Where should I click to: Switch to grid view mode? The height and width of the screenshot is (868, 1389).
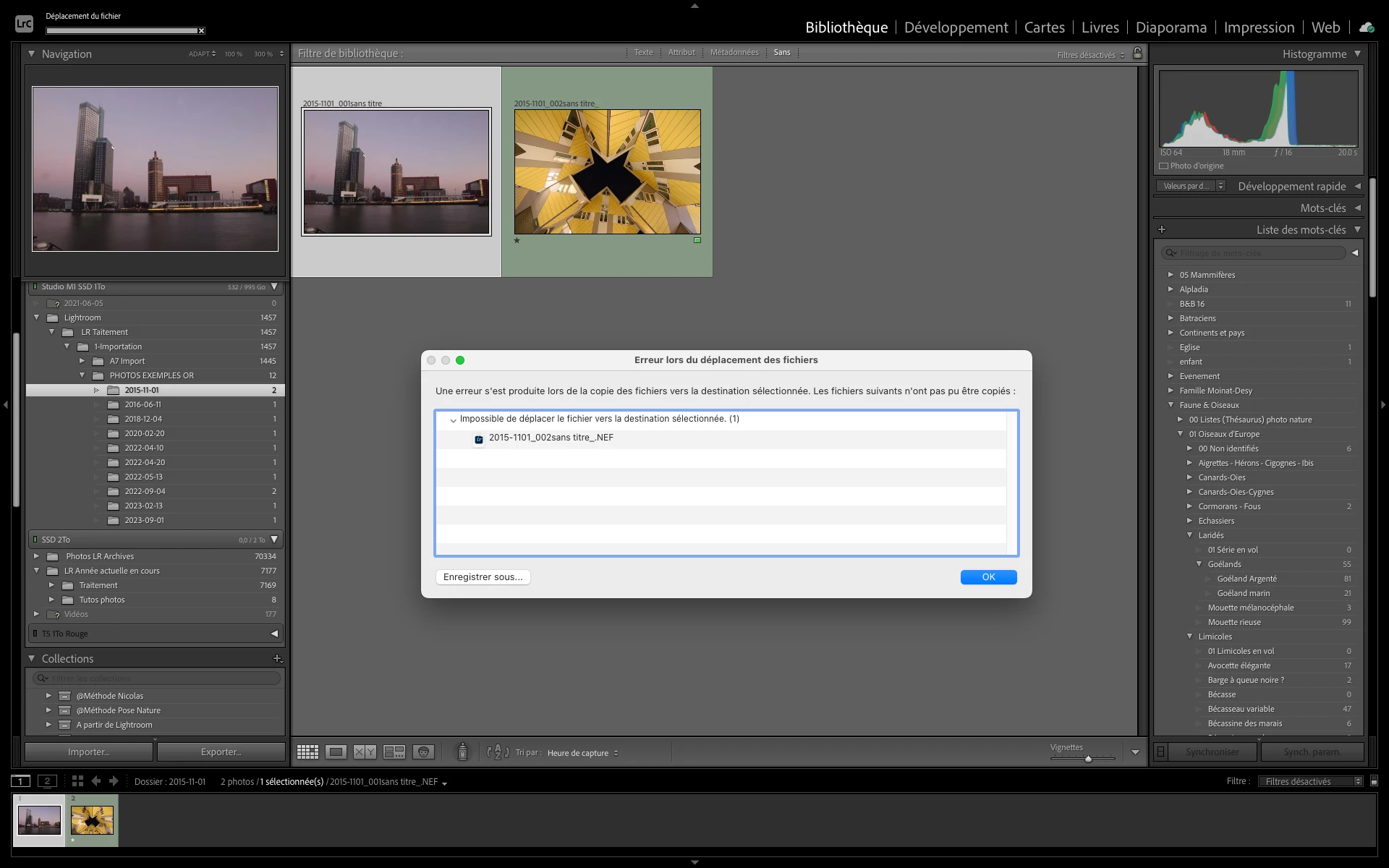coord(307,752)
